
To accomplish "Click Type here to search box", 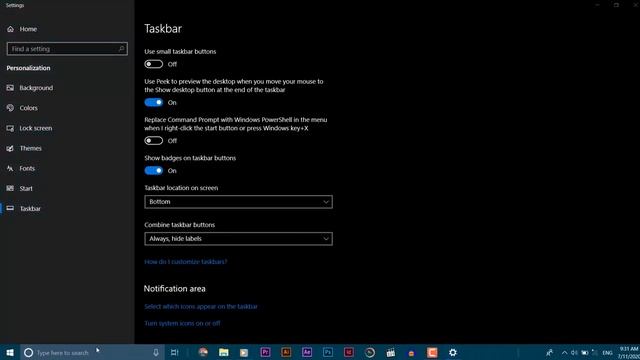I will coord(92,352).
